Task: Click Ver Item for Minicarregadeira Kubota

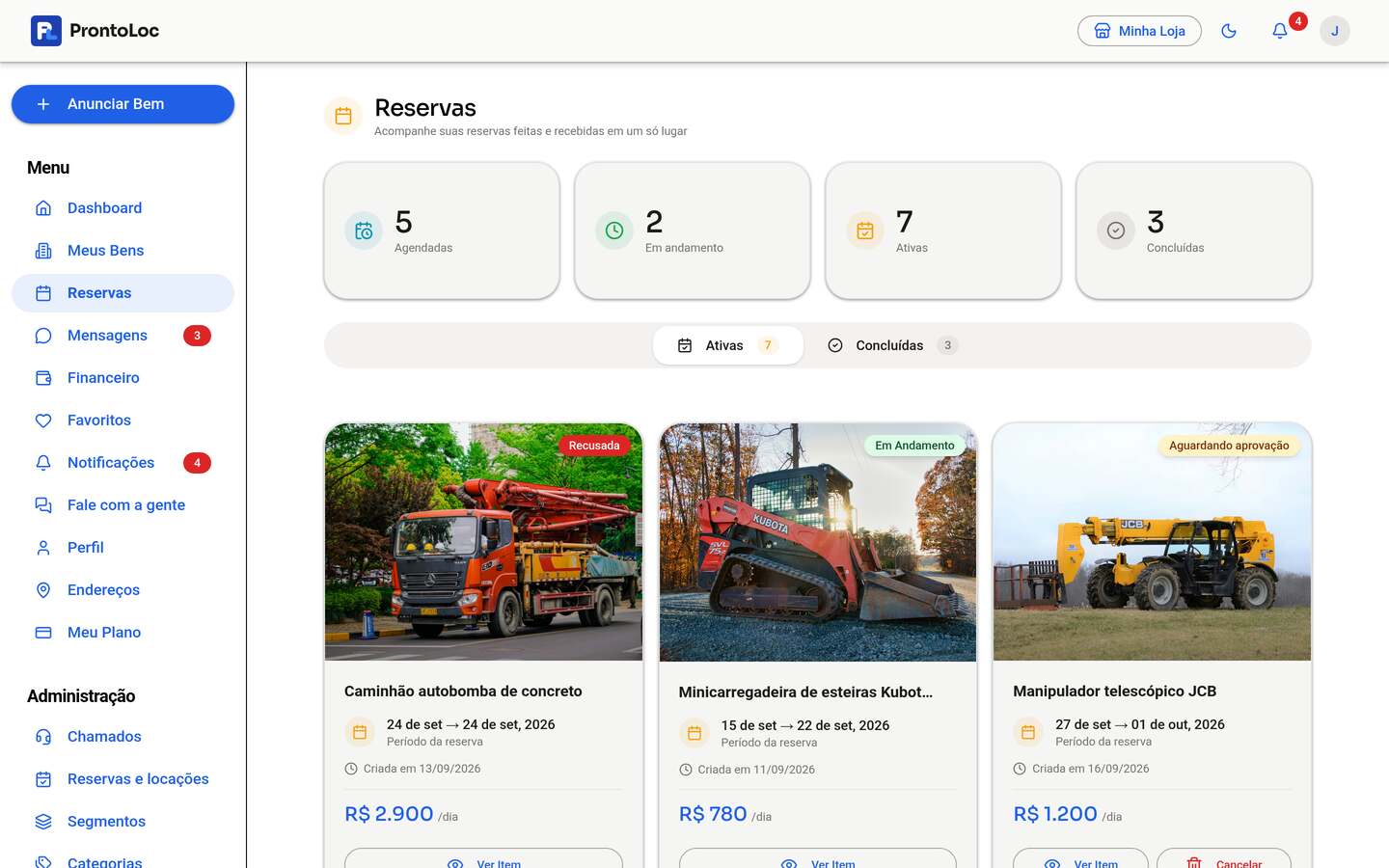Action: click(818, 858)
